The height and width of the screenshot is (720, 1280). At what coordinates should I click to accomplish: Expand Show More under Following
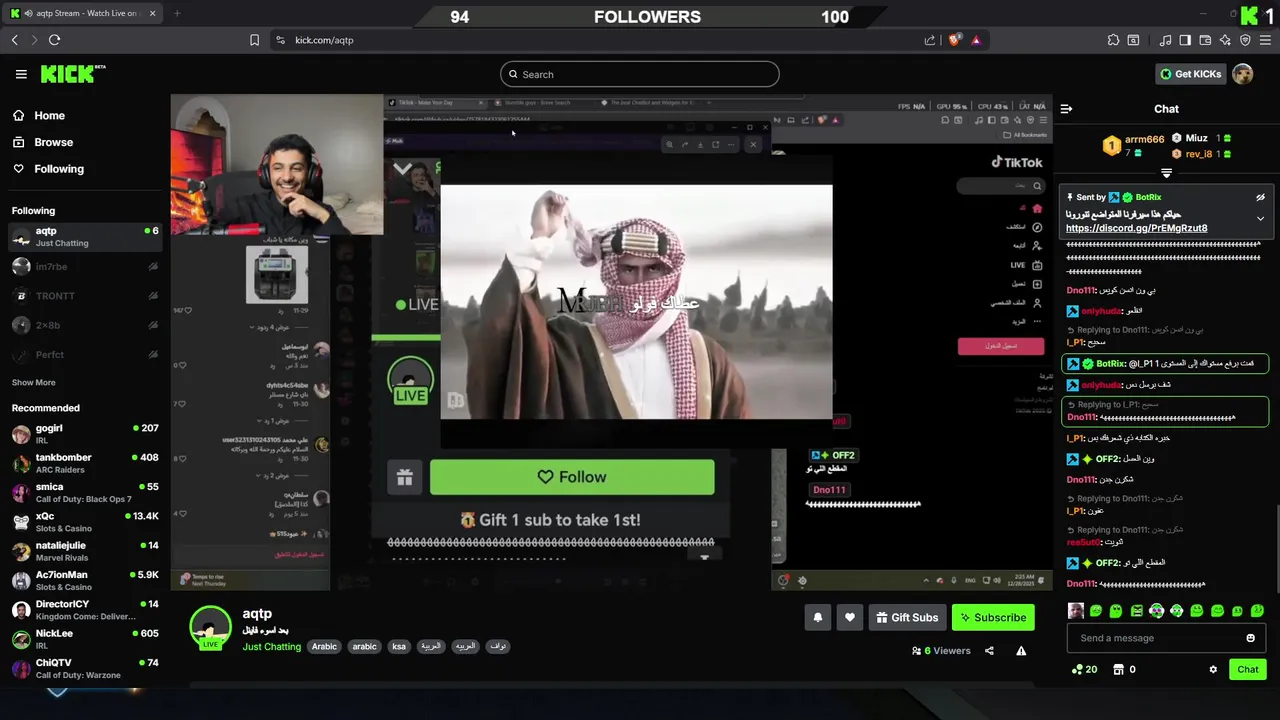click(x=33, y=382)
